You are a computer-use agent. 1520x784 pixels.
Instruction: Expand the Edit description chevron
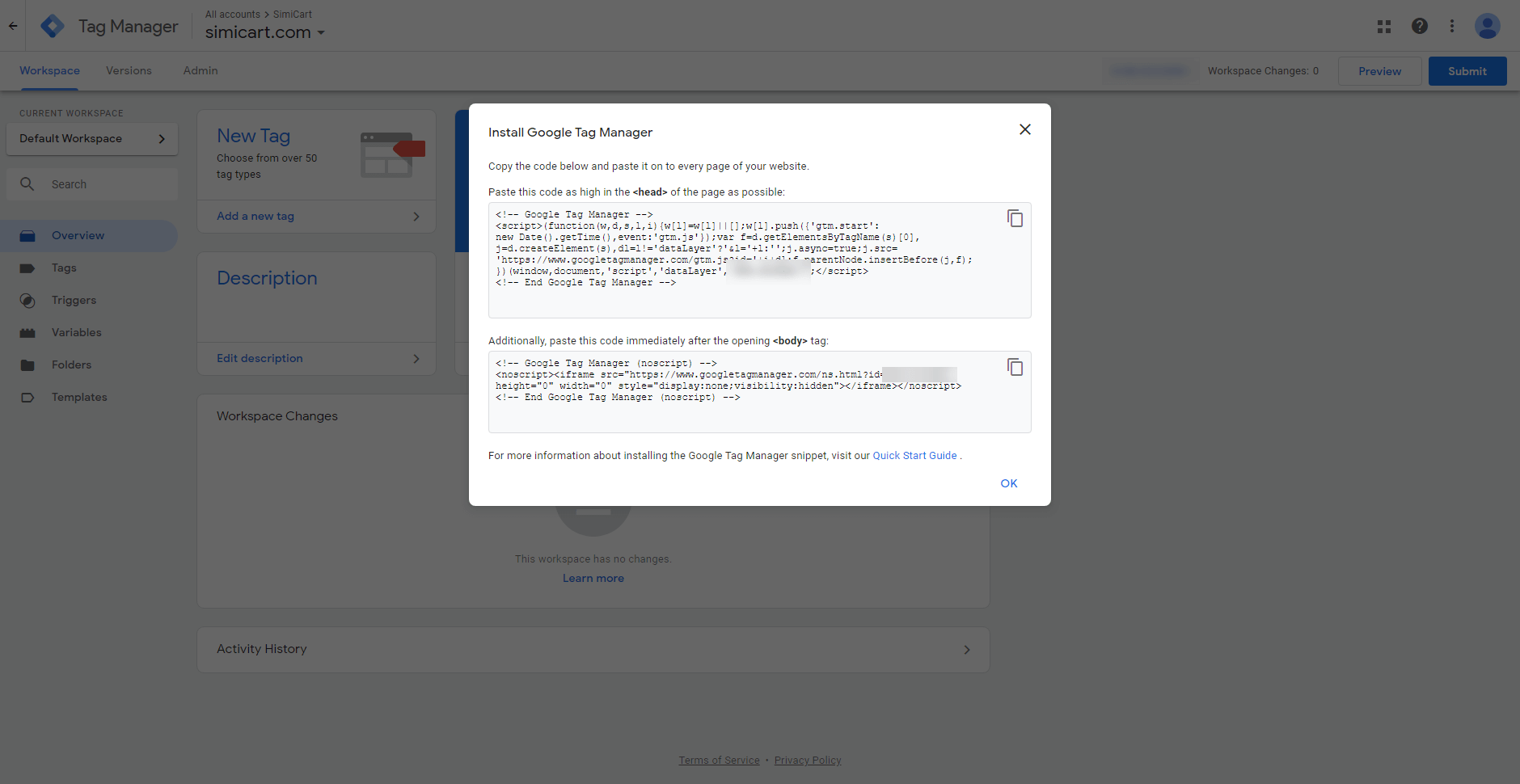coord(416,359)
